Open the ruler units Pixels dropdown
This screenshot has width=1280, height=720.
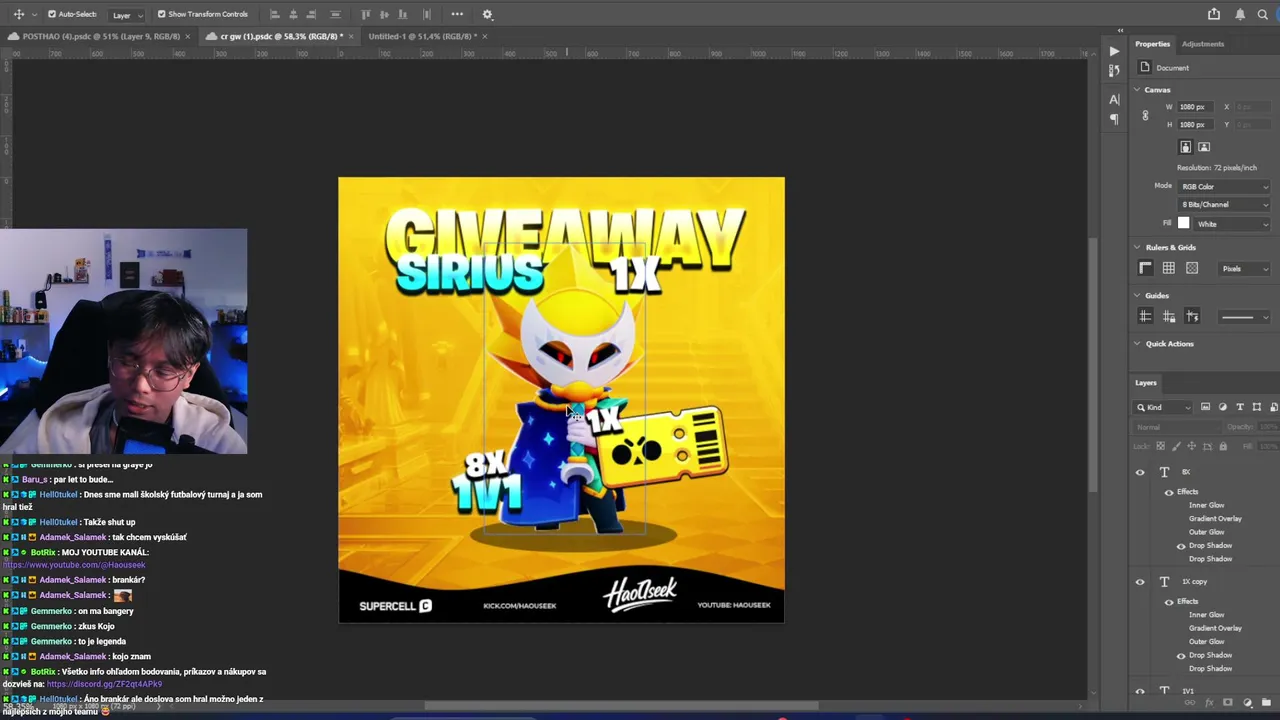point(1245,268)
